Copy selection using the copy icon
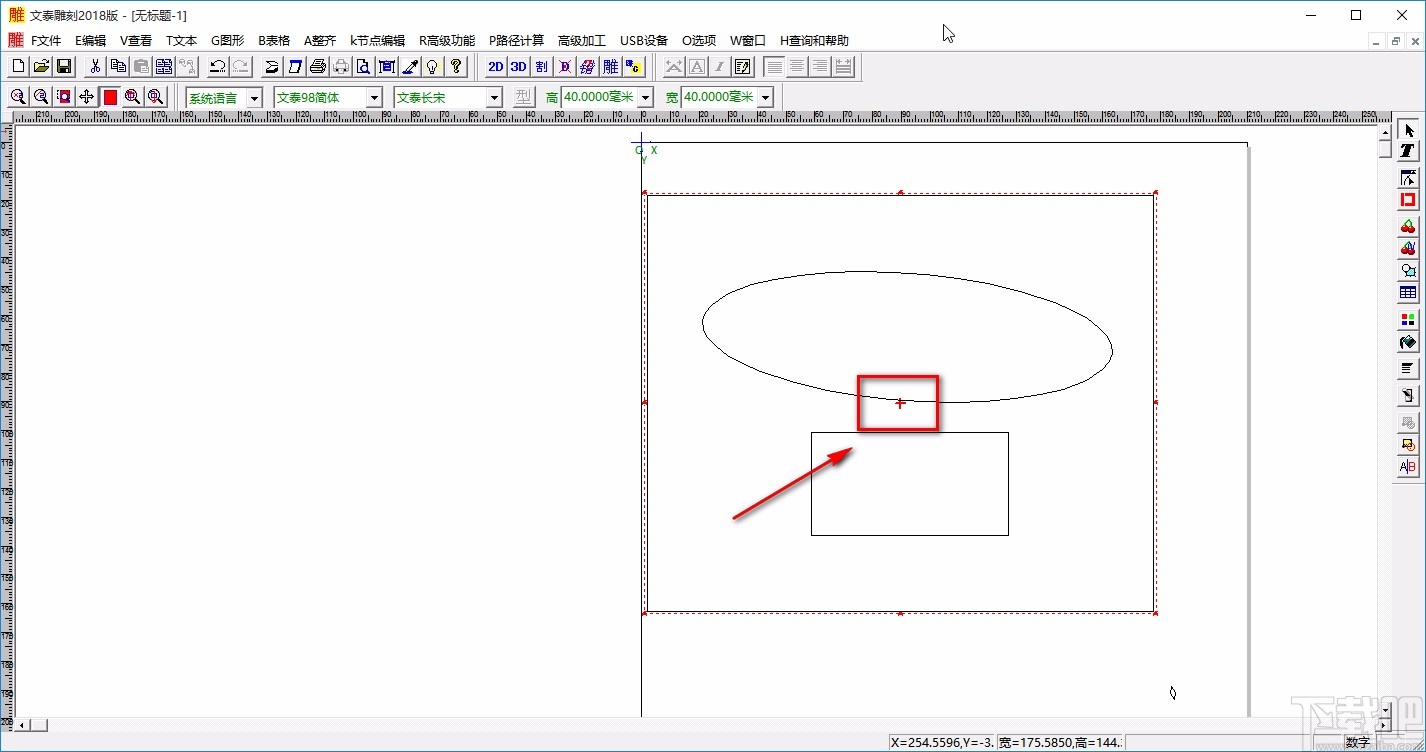This screenshot has width=1426, height=752. [118, 67]
